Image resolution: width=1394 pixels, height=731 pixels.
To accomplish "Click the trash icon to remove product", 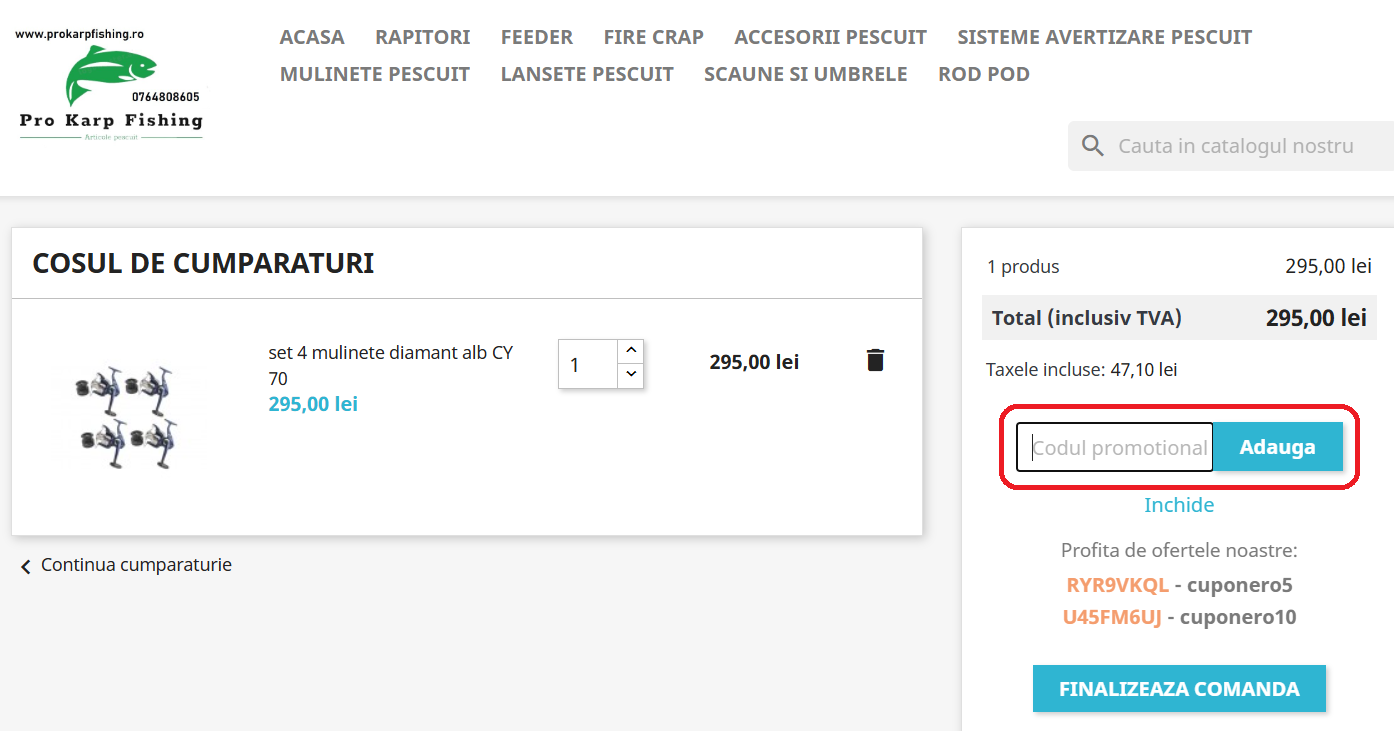I will 875,360.
